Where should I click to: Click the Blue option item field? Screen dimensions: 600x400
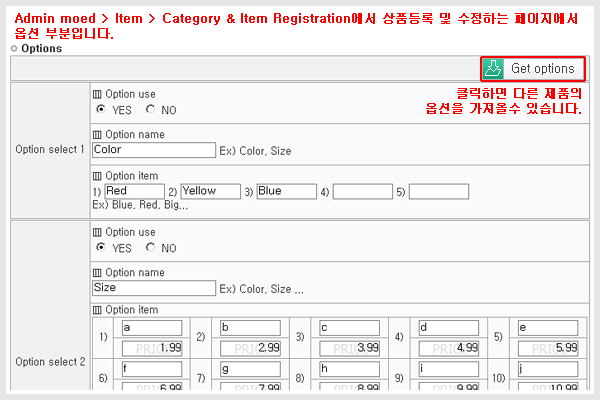286,191
